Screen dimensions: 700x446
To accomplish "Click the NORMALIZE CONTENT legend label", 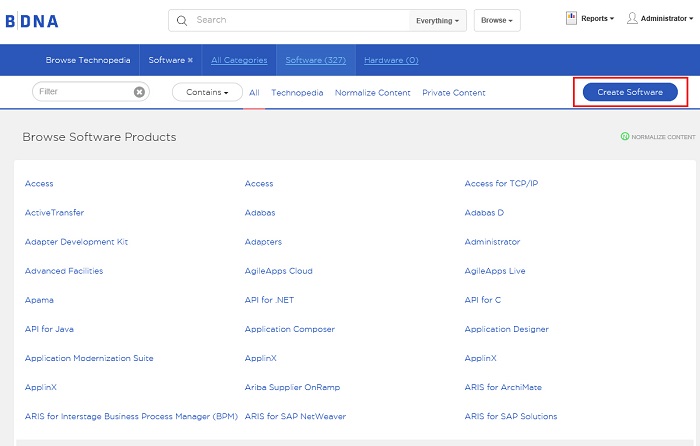I will [x=663, y=137].
